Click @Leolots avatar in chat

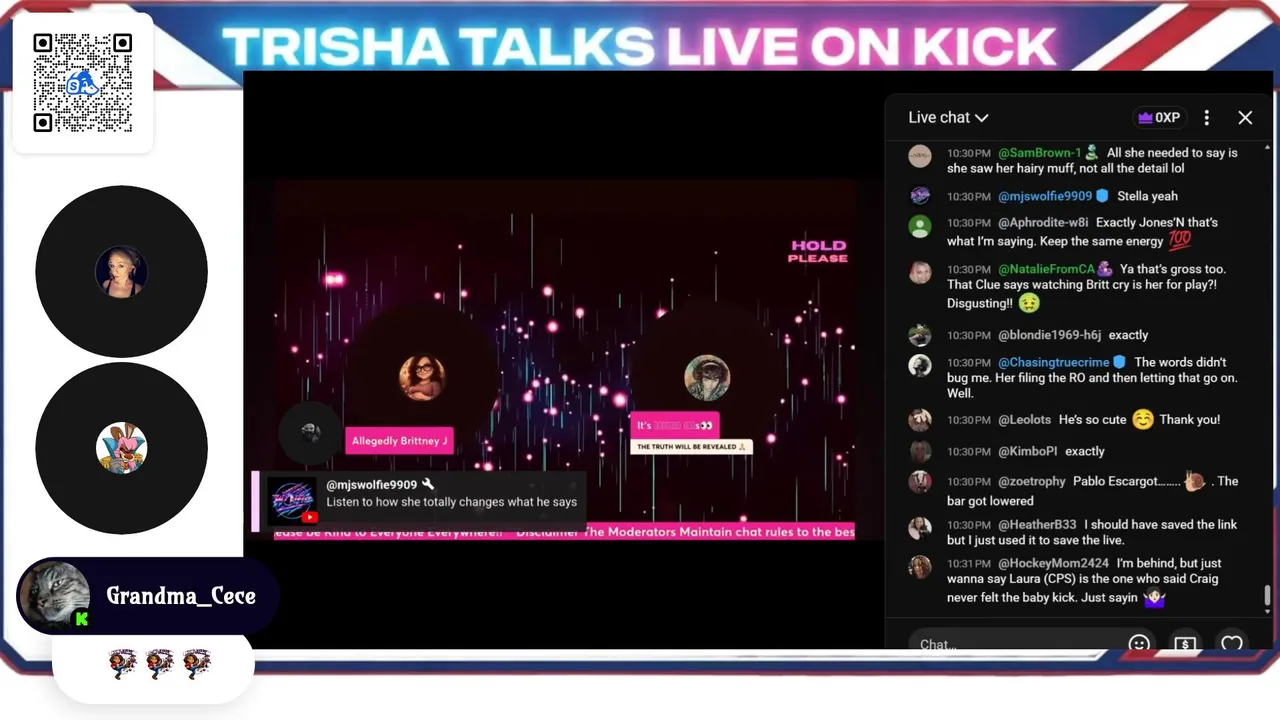pyautogui.click(x=920, y=420)
